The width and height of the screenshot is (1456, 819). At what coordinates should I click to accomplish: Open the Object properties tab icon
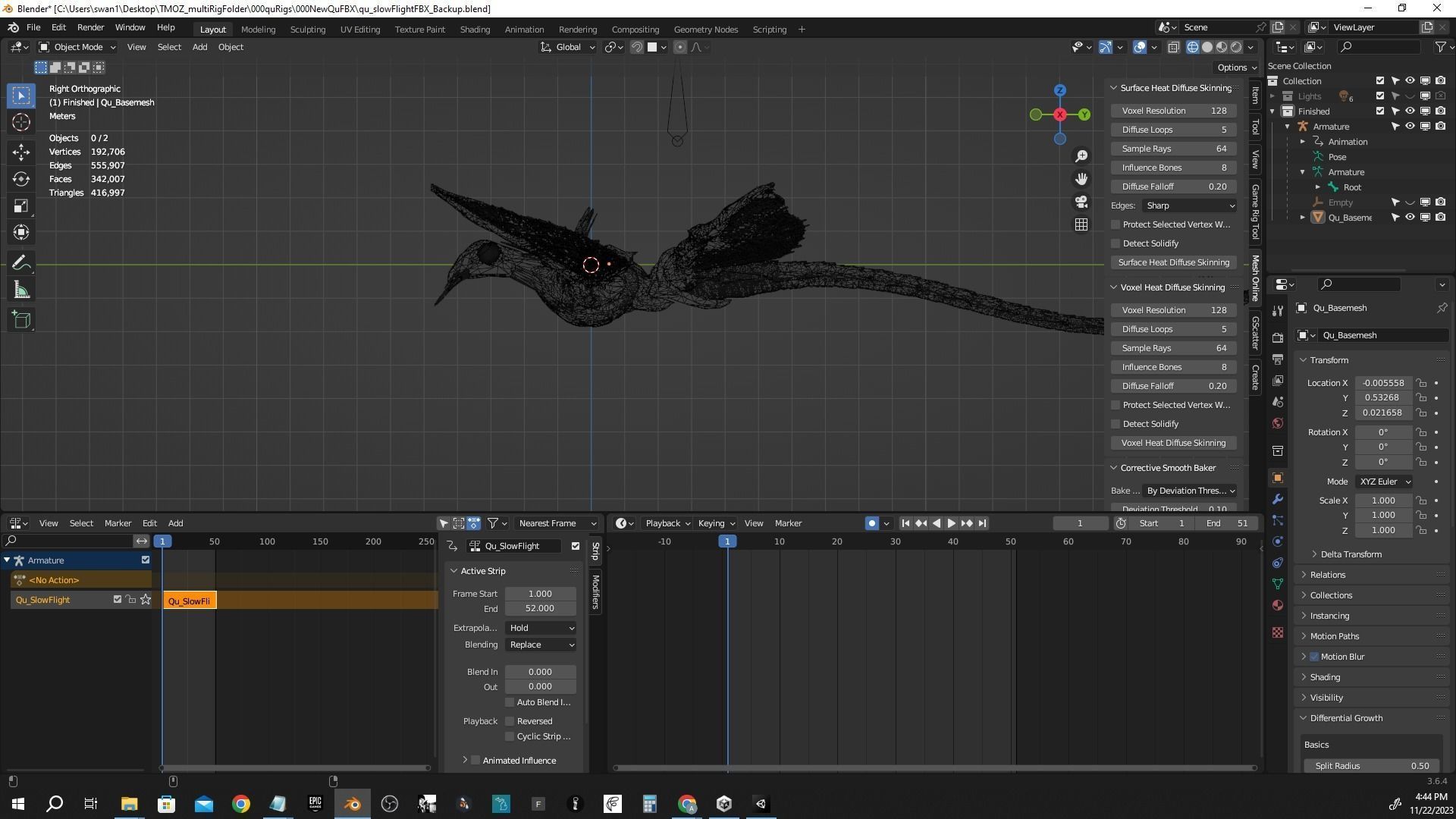pyautogui.click(x=1278, y=478)
